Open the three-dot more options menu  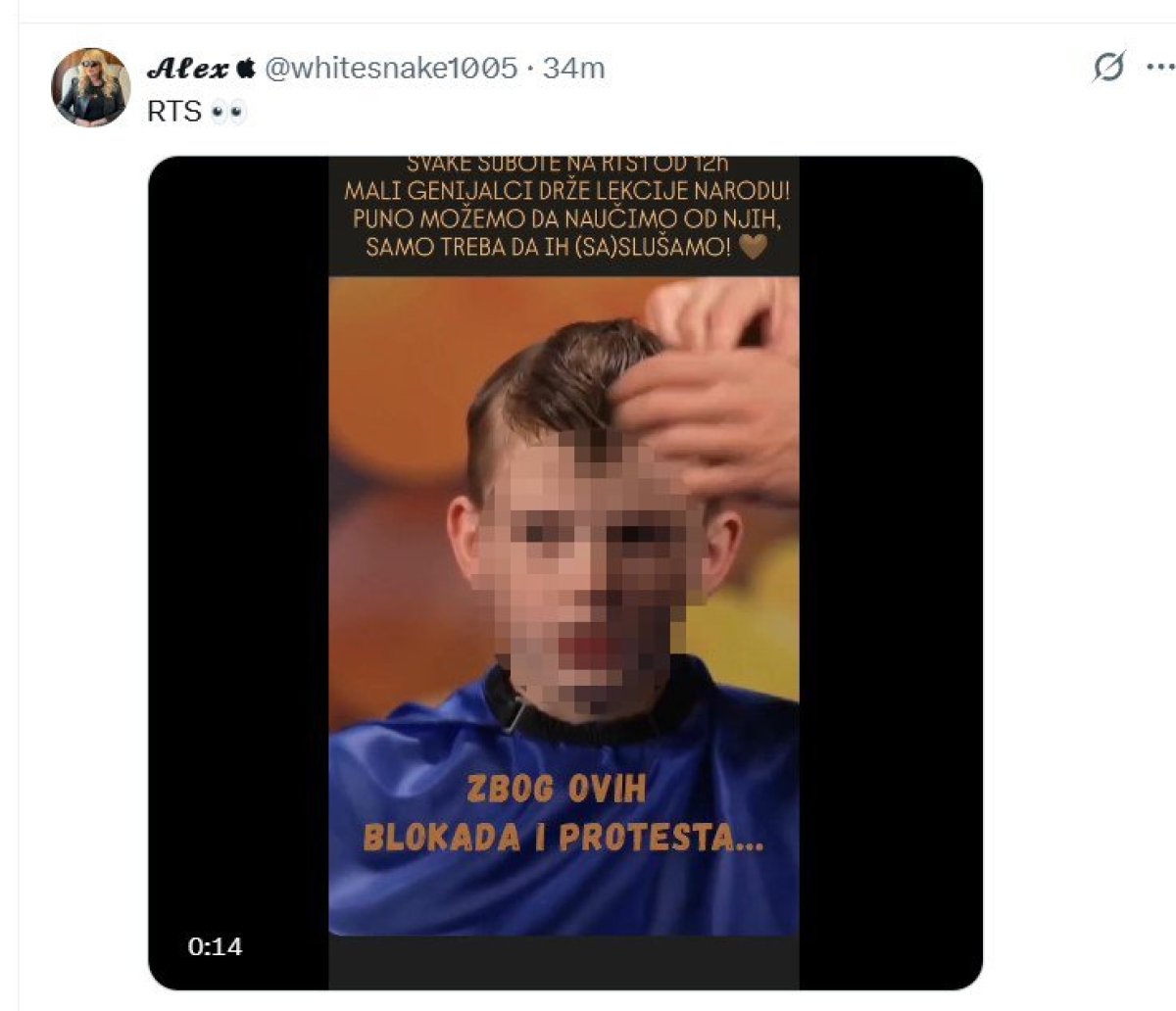pos(1160,67)
